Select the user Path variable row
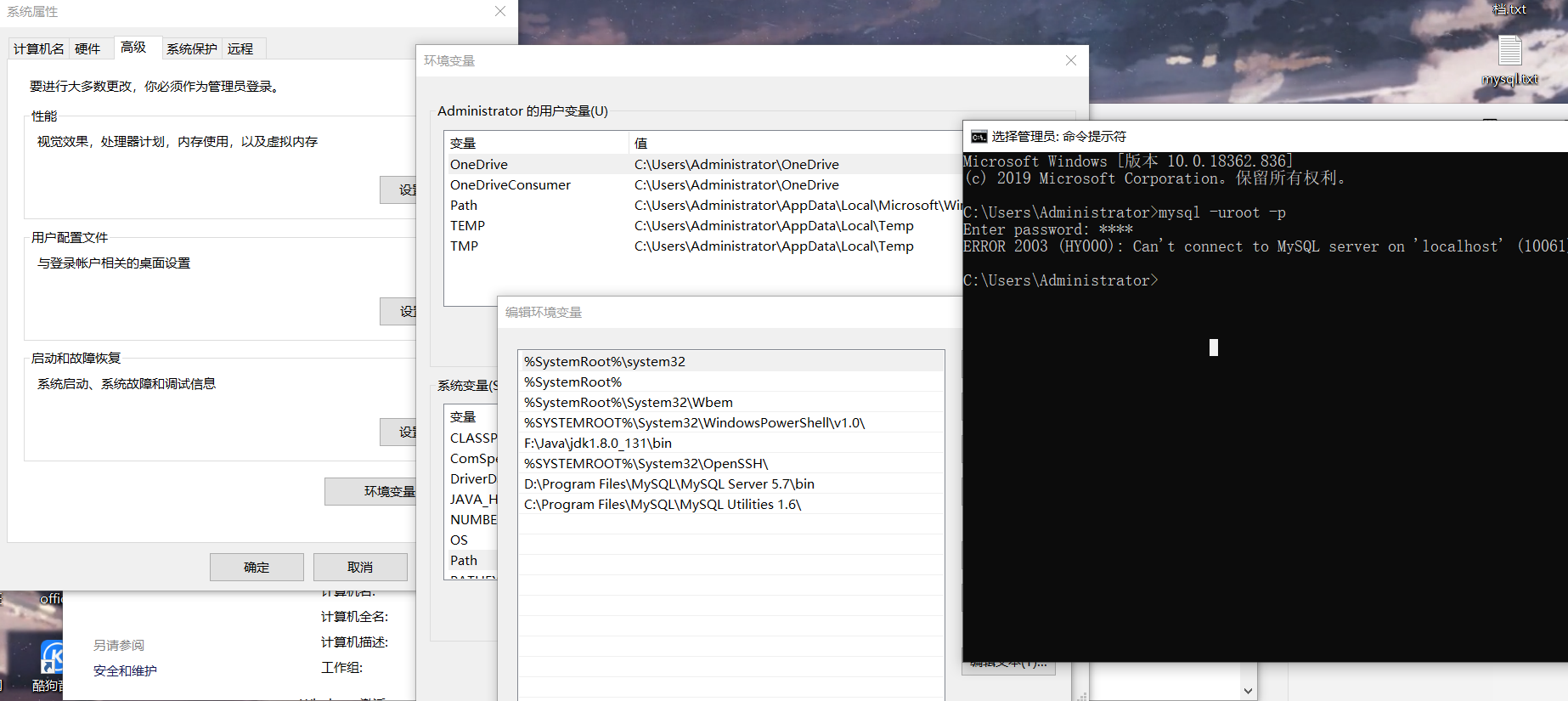 pyautogui.click(x=703, y=205)
